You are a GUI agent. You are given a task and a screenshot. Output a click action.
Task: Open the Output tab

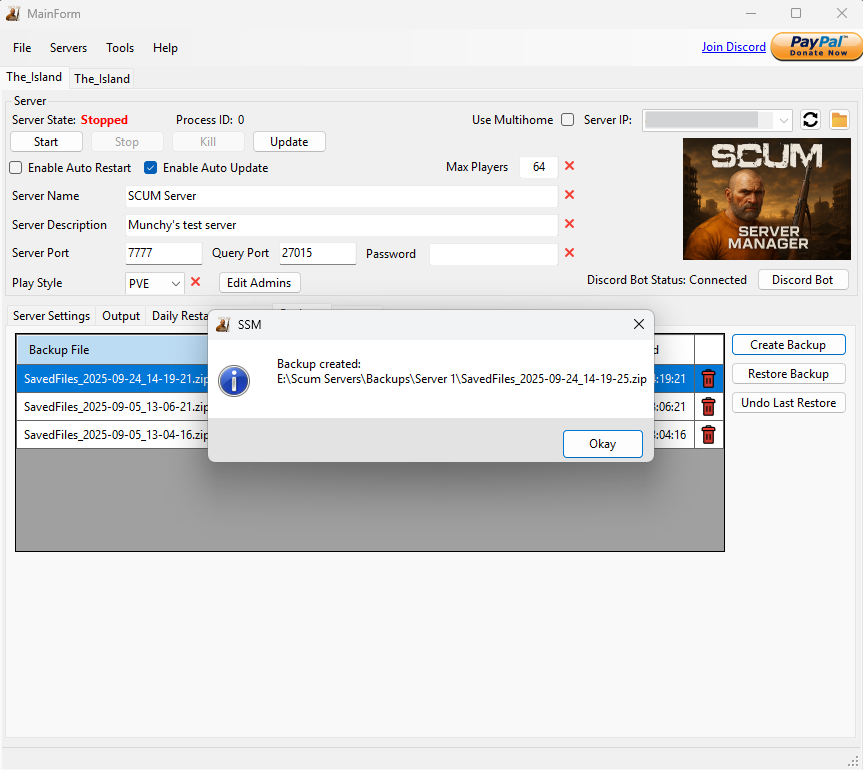[x=121, y=316]
